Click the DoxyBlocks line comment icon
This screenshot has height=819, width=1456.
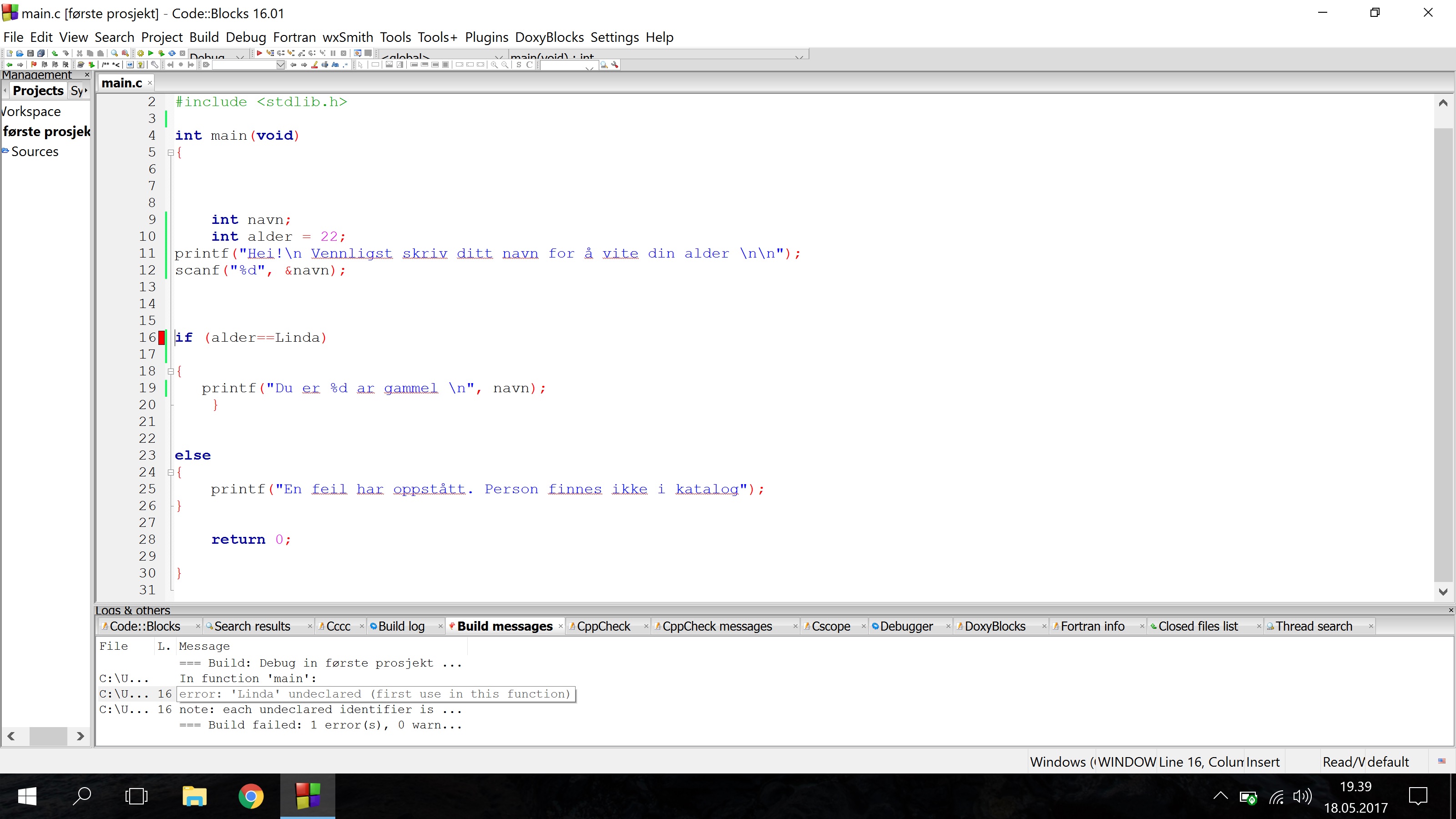click(x=116, y=65)
